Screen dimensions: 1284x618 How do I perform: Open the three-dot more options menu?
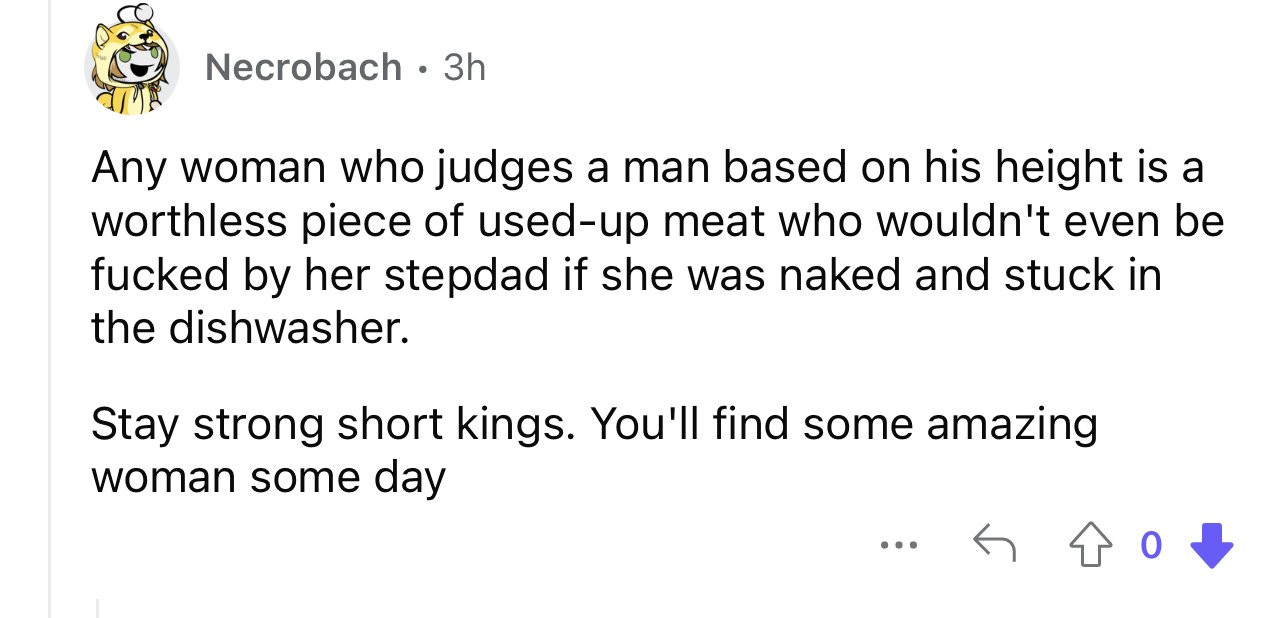[896, 547]
